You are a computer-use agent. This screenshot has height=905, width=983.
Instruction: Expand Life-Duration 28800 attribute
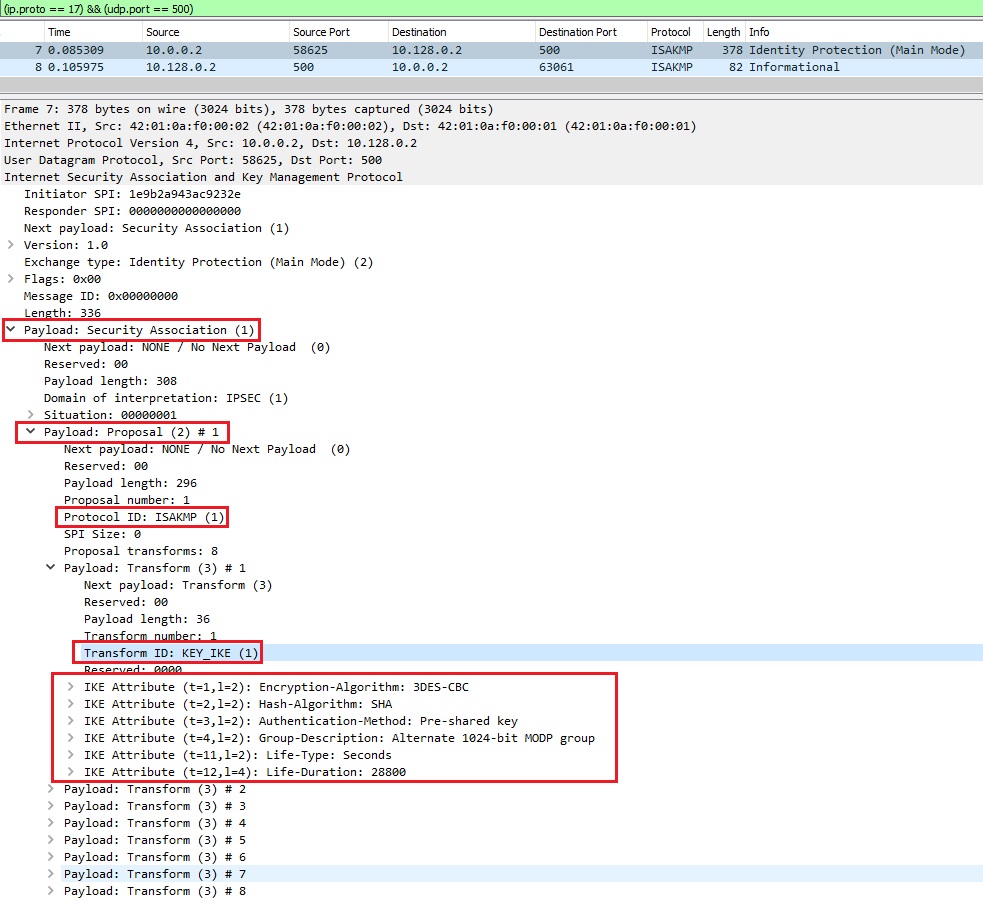click(x=71, y=772)
